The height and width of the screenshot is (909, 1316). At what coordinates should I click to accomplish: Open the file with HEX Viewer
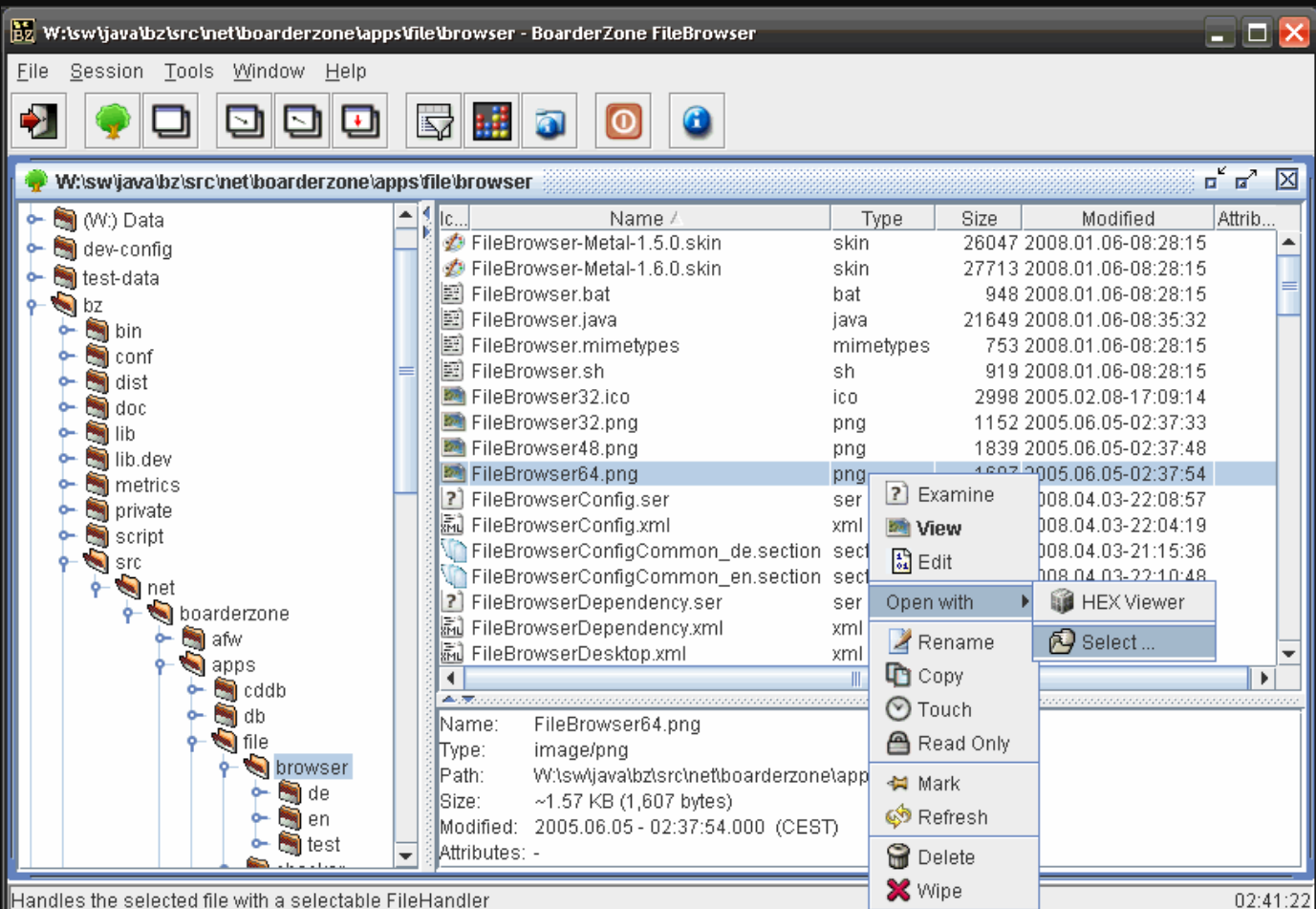coord(1125,602)
